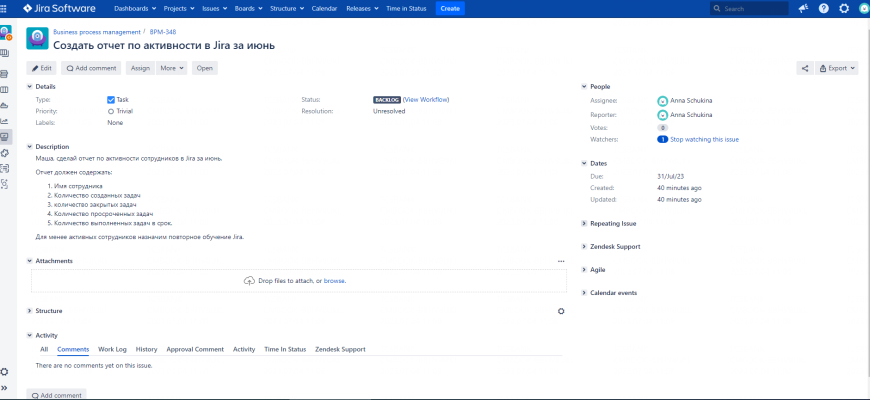The image size is (870, 400).
Task: Open the help question mark icon
Action: pyautogui.click(x=824, y=8)
